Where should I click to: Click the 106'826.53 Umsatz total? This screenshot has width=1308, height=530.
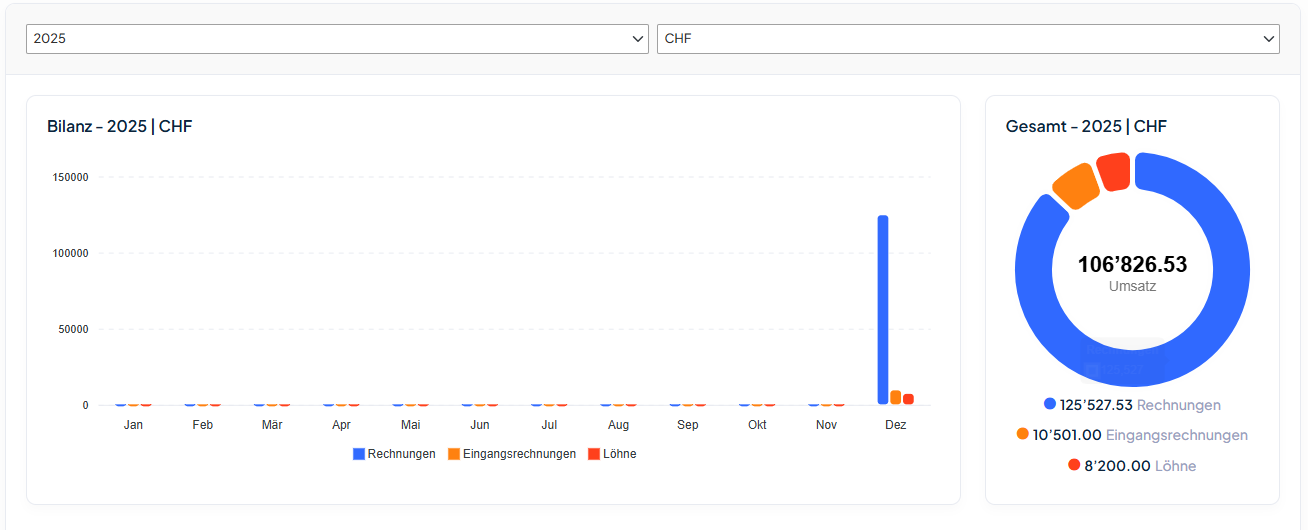1132,265
